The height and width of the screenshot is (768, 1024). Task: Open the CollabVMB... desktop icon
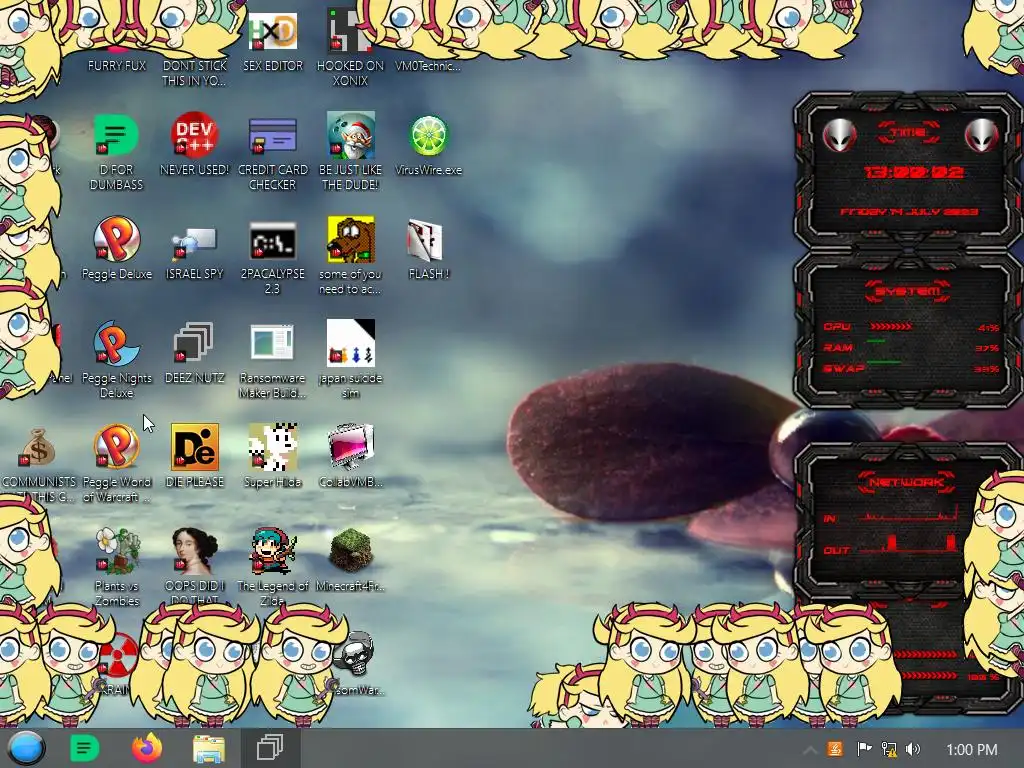click(x=351, y=447)
